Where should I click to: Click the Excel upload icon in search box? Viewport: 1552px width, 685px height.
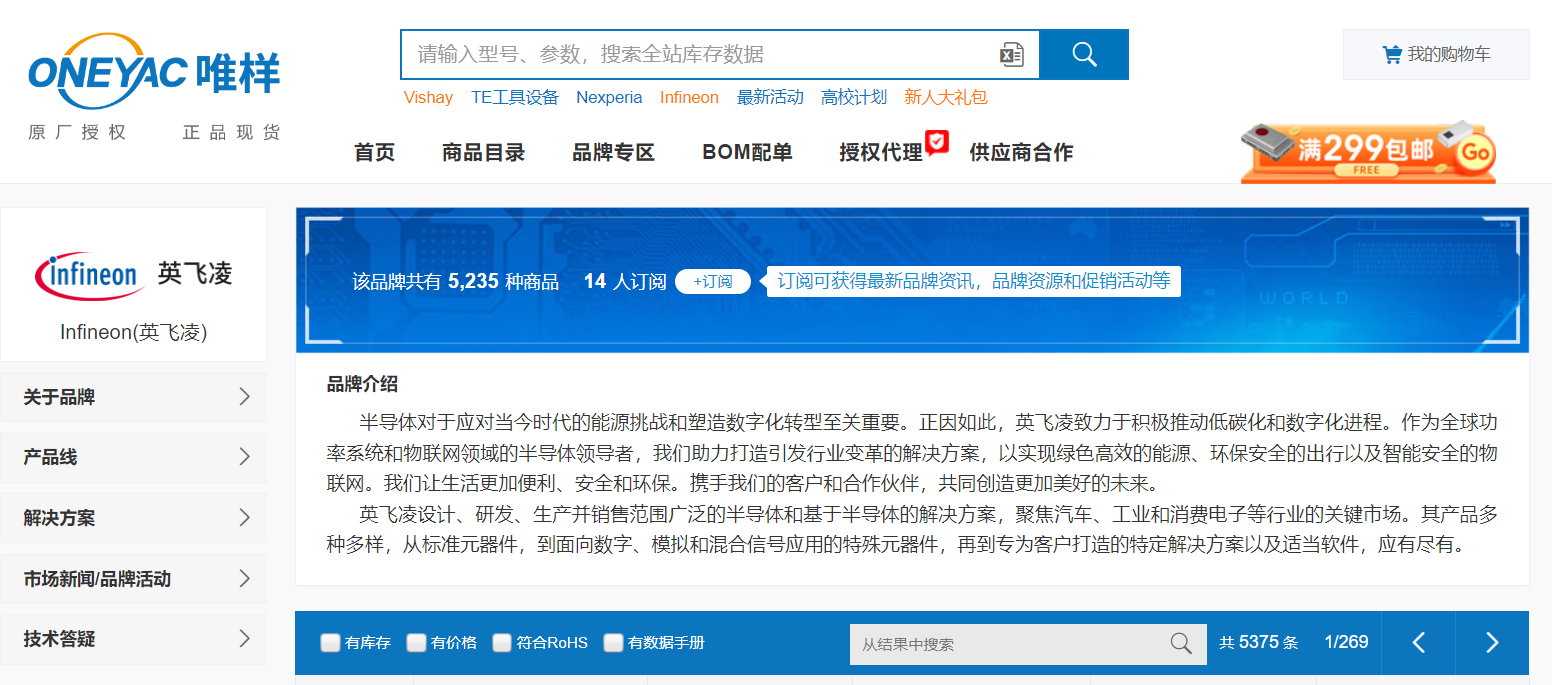[1011, 55]
